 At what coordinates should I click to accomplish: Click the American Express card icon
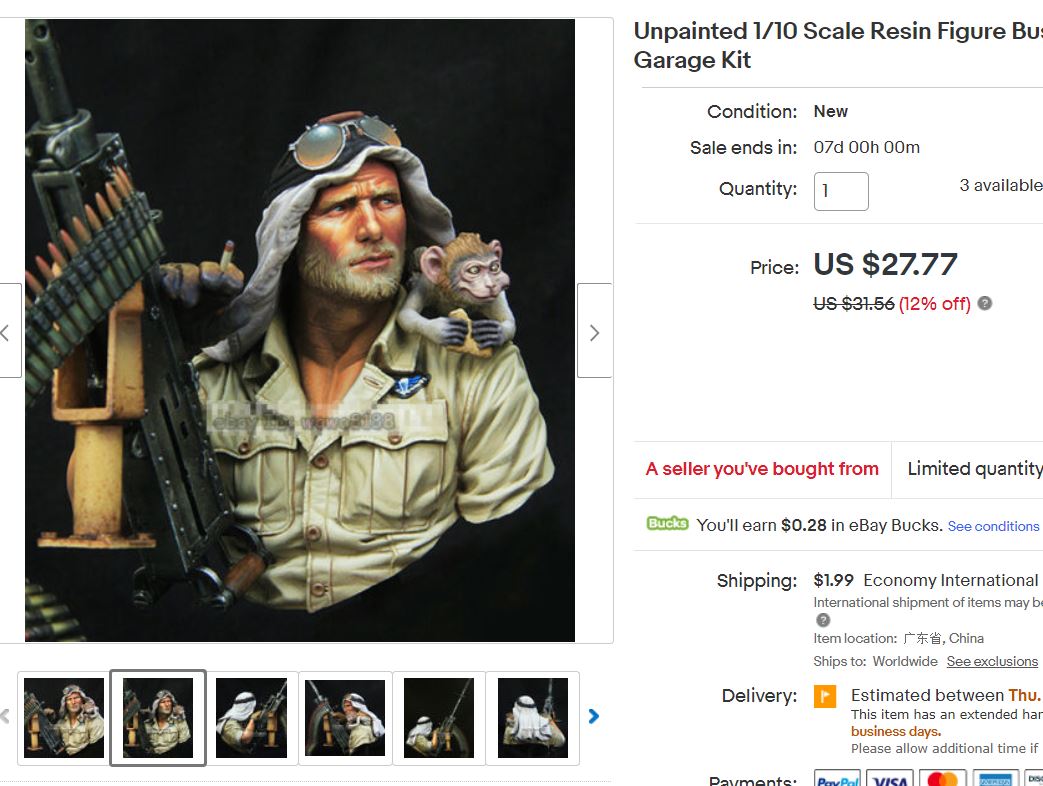995,779
